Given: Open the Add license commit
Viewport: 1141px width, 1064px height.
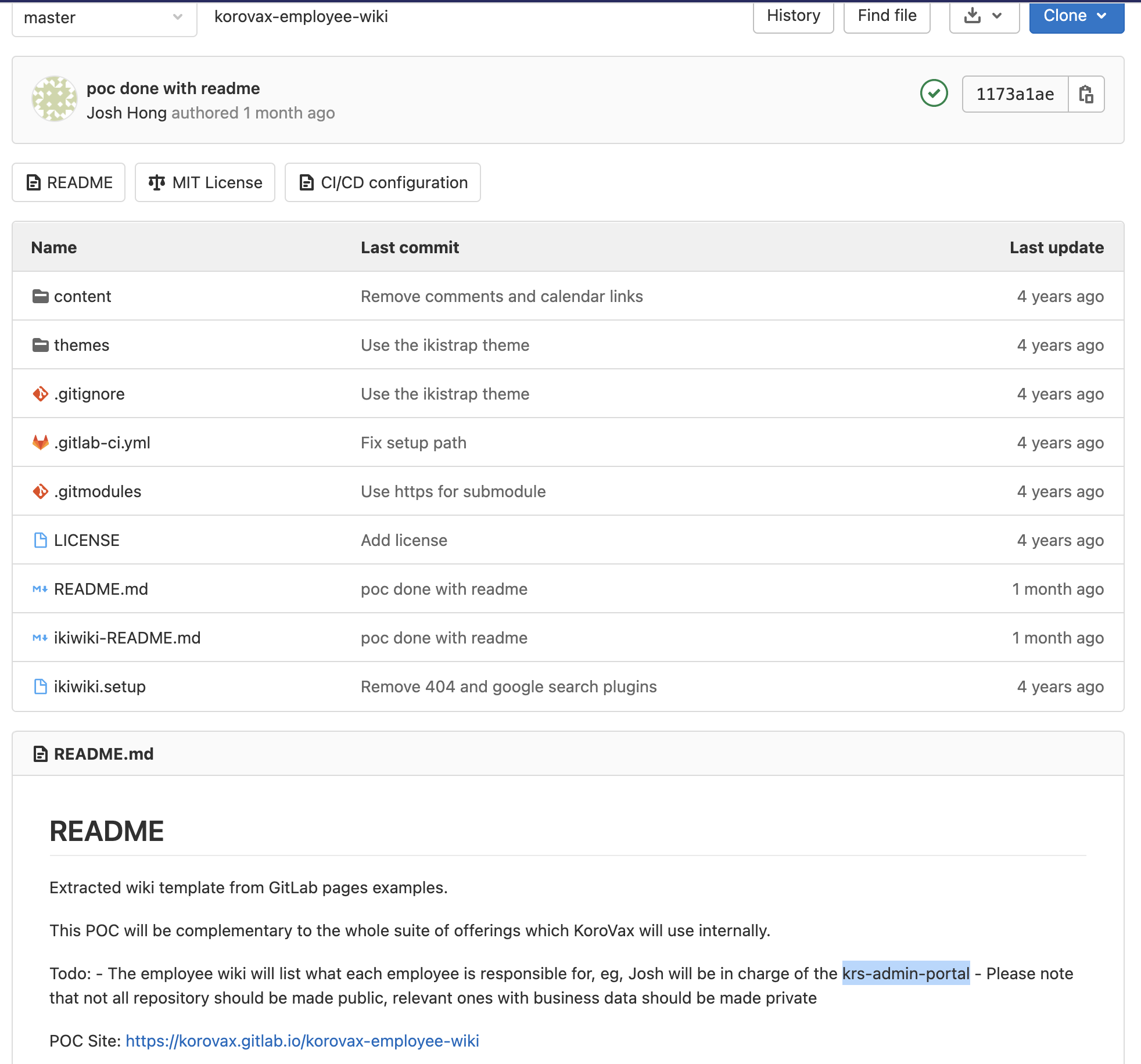Looking at the screenshot, I should pyautogui.click(x=404, y=540).
